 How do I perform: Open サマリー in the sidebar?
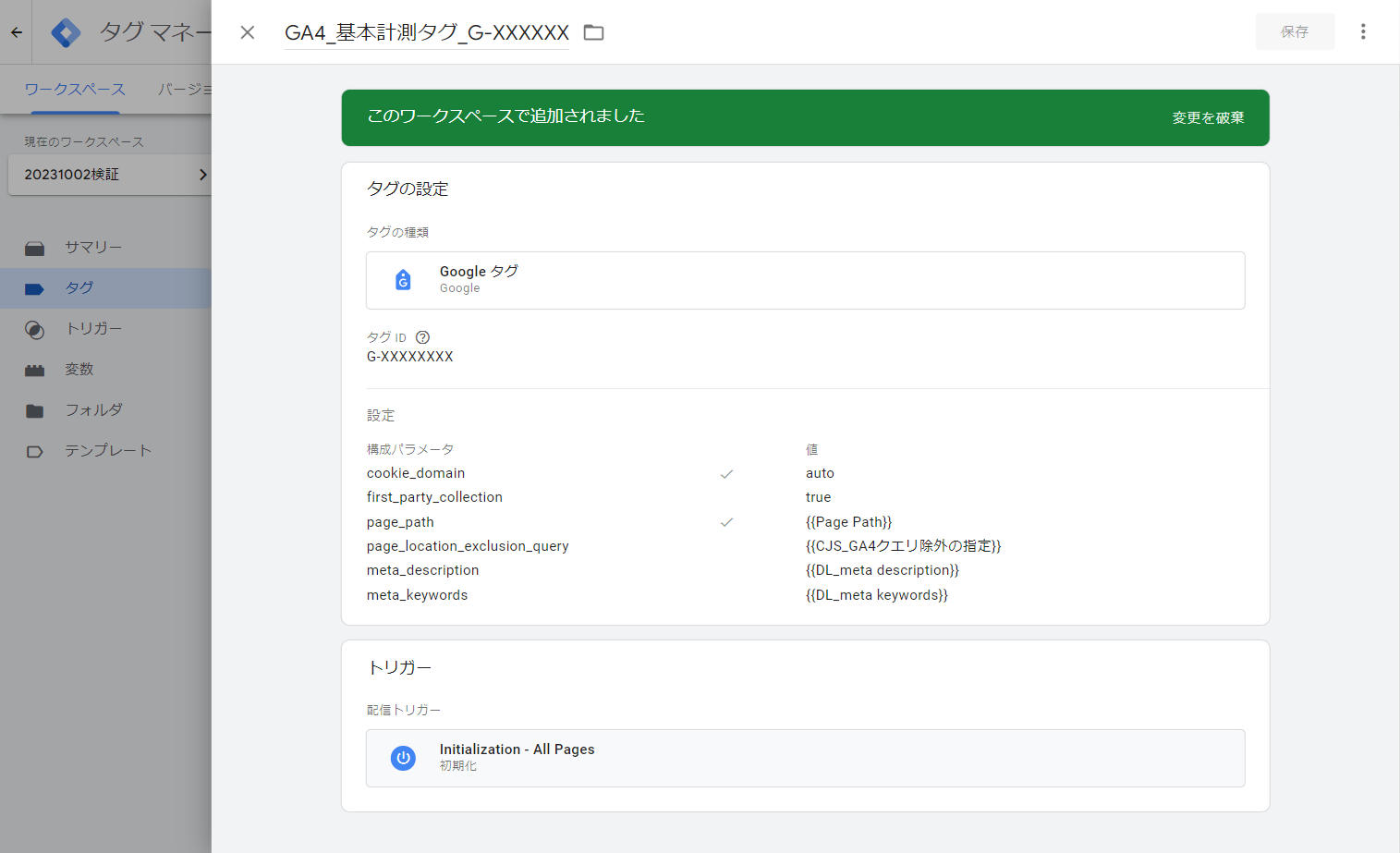point(92,248)
